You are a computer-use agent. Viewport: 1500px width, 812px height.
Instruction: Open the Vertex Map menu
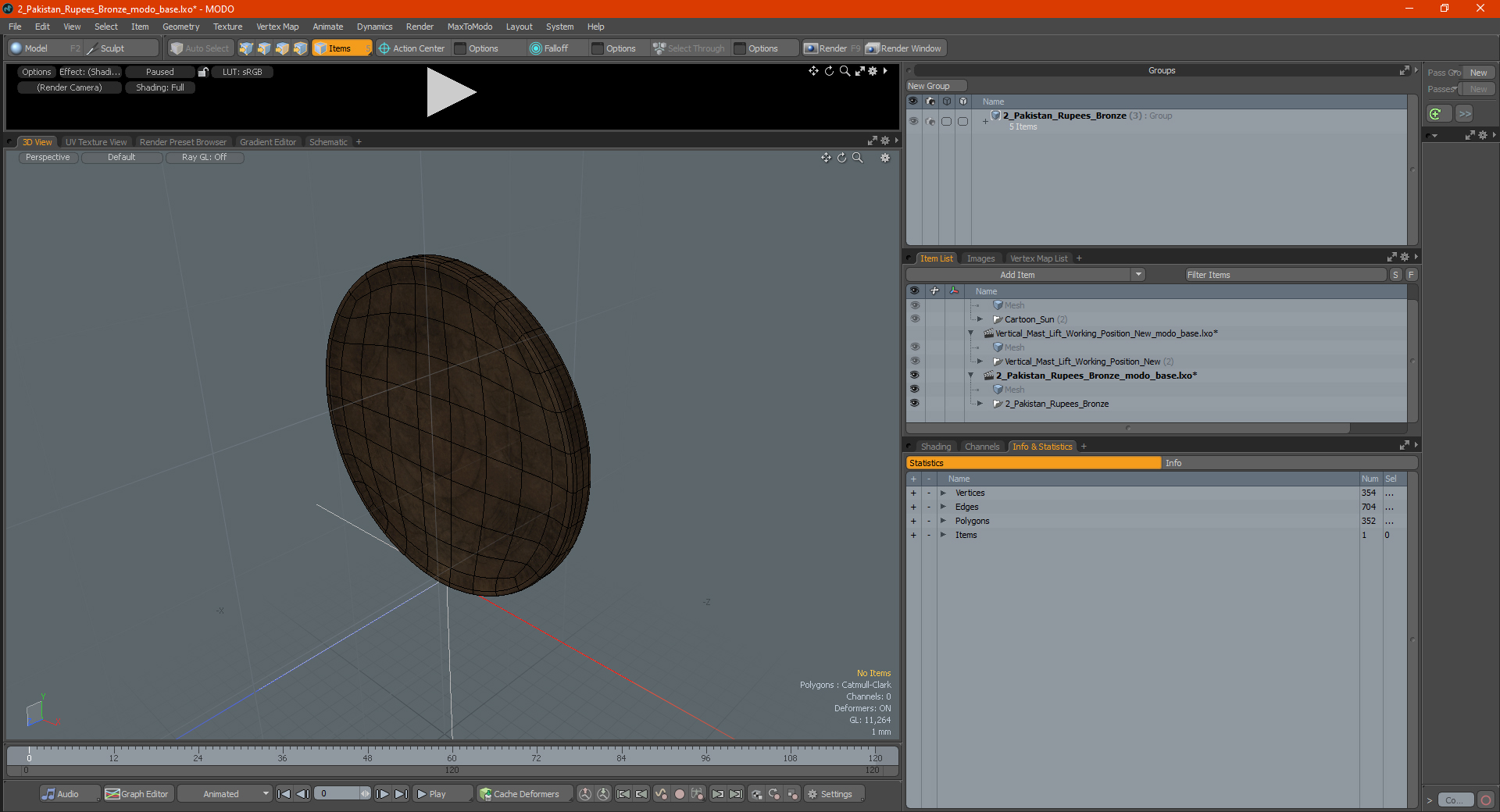pyautogui.click(x=277, y=27)
